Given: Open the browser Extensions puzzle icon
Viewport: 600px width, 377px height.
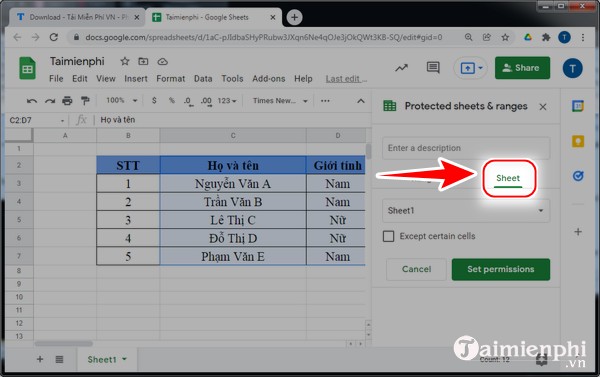Looking at the screenshot, I should (x=546, y=37).
